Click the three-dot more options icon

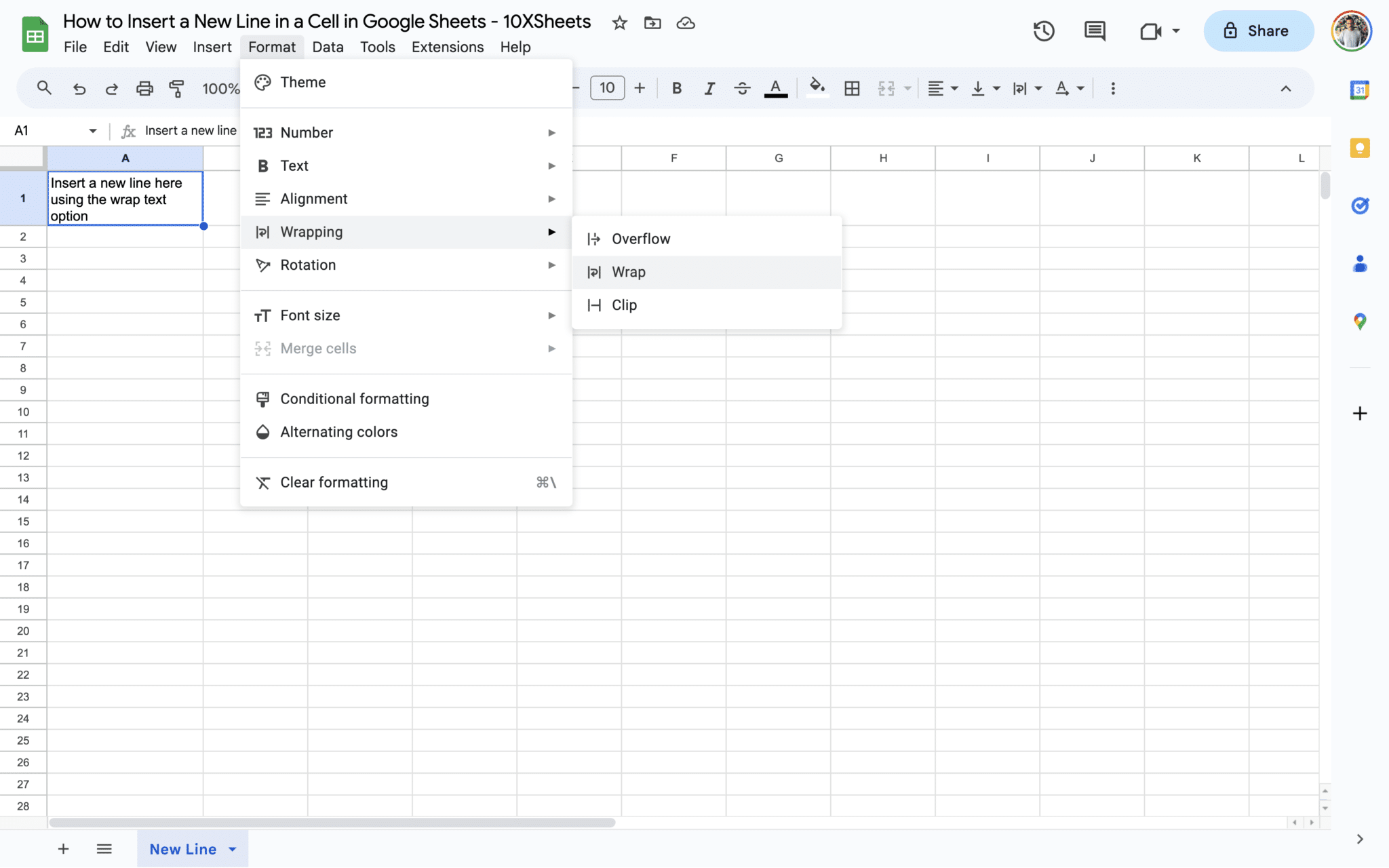[1113, 88]
